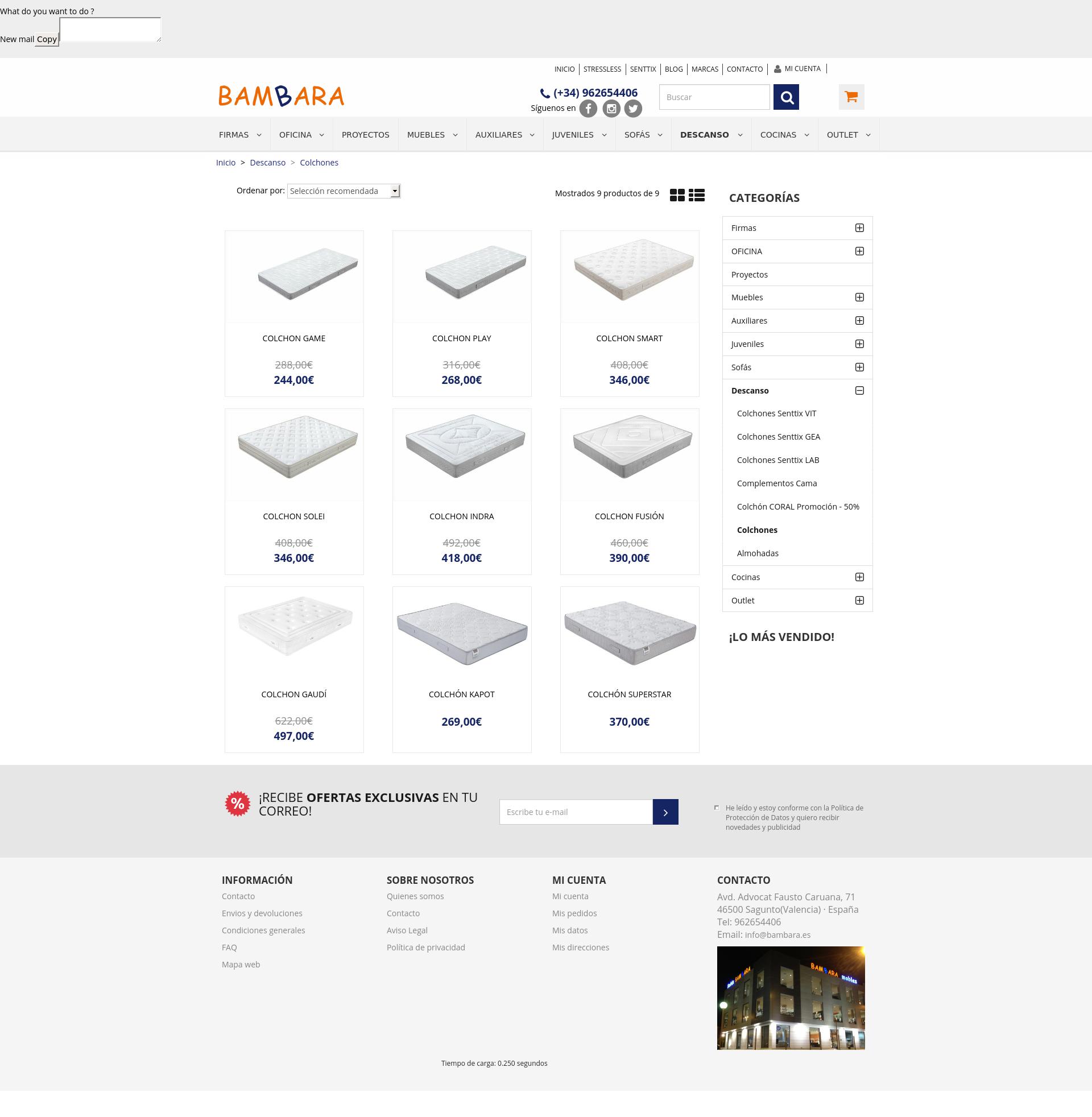Switch to list view layout
1092x1117 pixels.
697,195
